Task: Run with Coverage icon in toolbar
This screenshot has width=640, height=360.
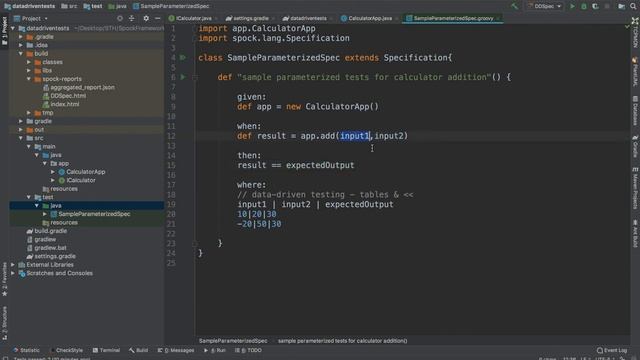Action: pyautogui.click(x=595, y=6)
